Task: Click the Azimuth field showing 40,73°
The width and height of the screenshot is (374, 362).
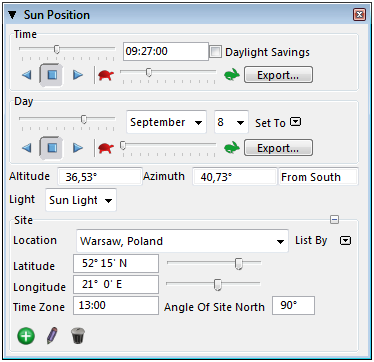Action: point(235,177)
